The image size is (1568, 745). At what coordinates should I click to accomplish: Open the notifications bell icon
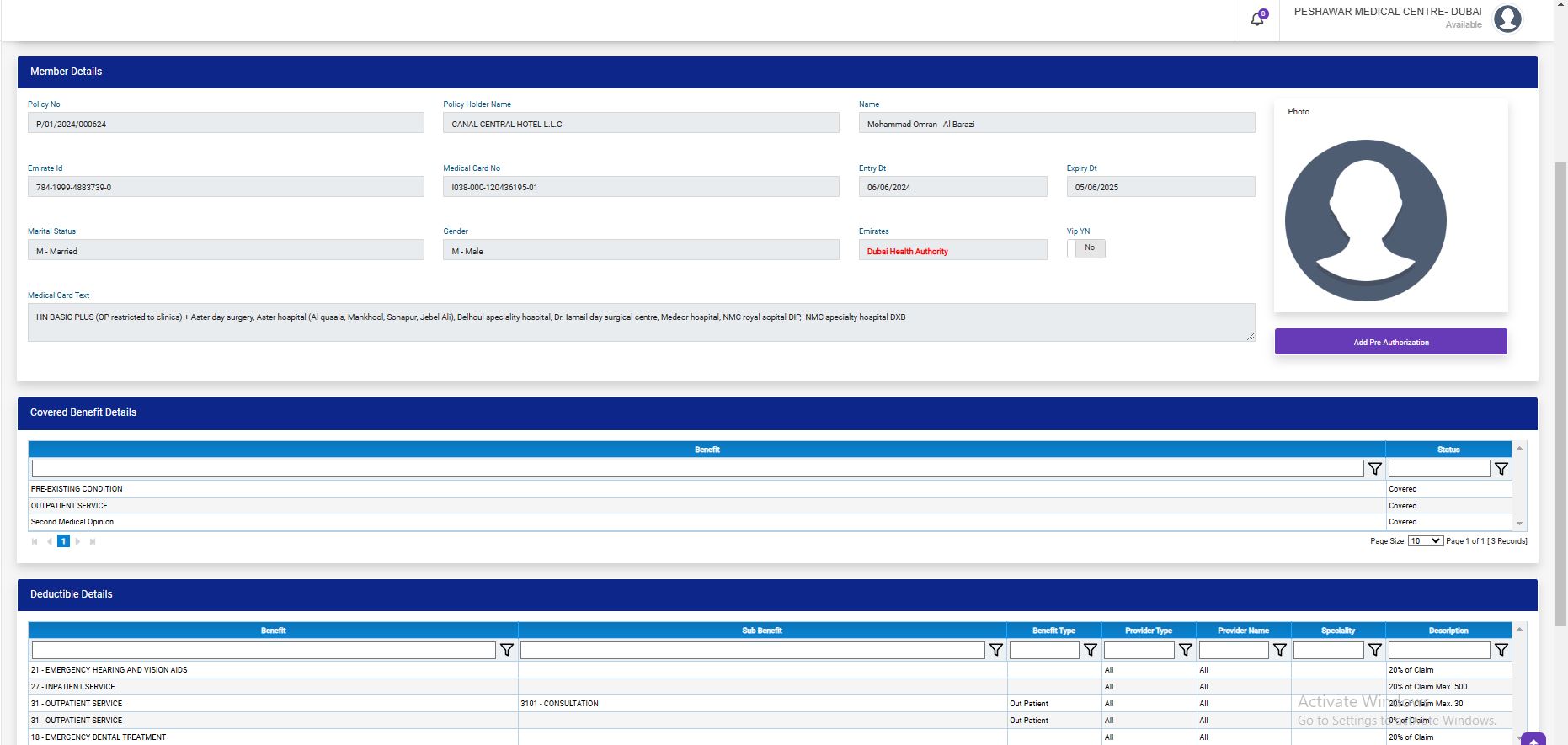coord(1257,19)
